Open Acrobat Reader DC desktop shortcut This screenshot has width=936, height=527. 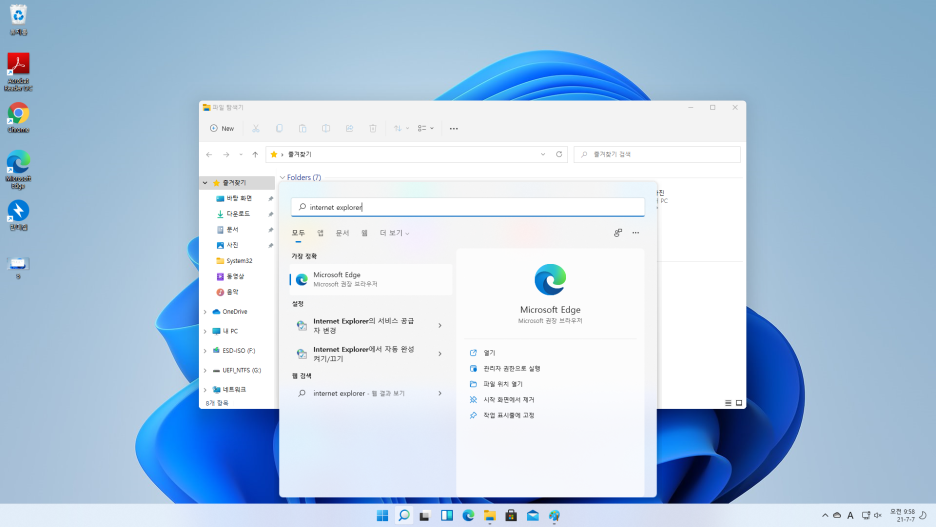tap(18, 72)
